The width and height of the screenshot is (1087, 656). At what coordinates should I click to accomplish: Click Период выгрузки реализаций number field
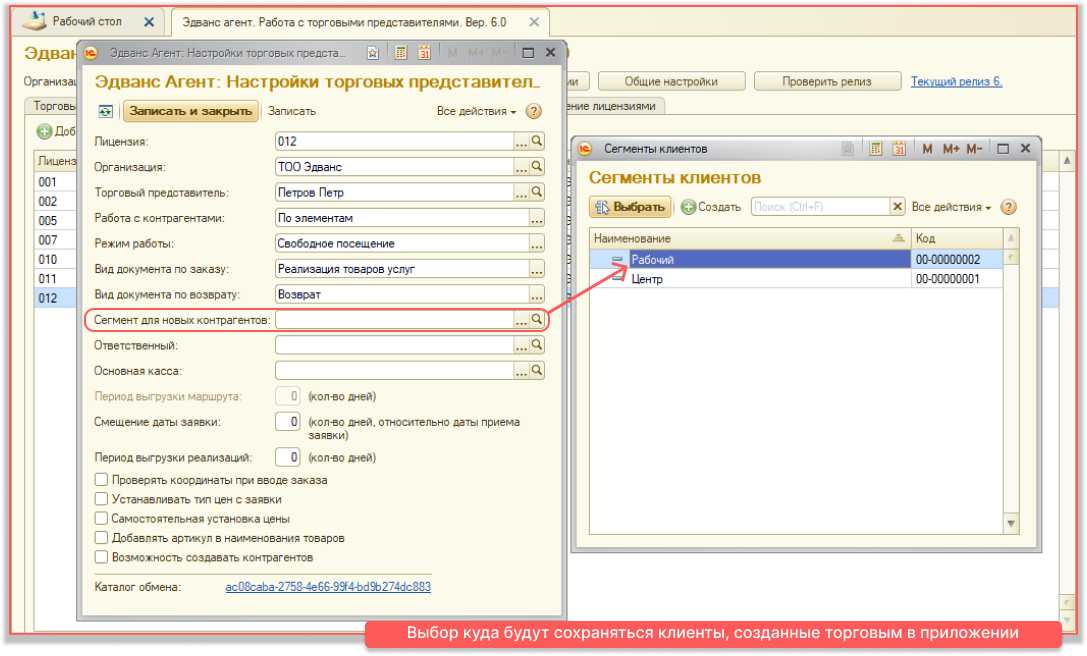coord(288,458)
